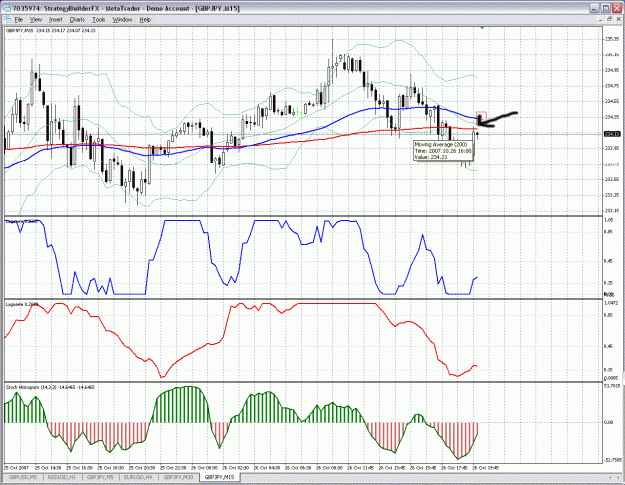
Task: Click the 26 Oct 08:00 time label
Action: coord(329,467)
